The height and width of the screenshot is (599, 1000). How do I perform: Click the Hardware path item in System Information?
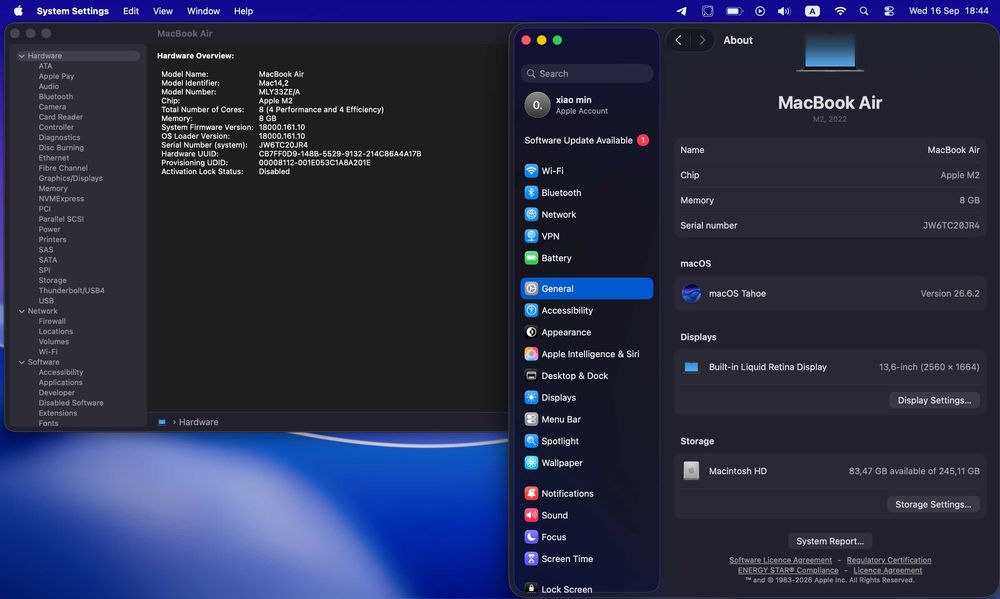[198, 422]
